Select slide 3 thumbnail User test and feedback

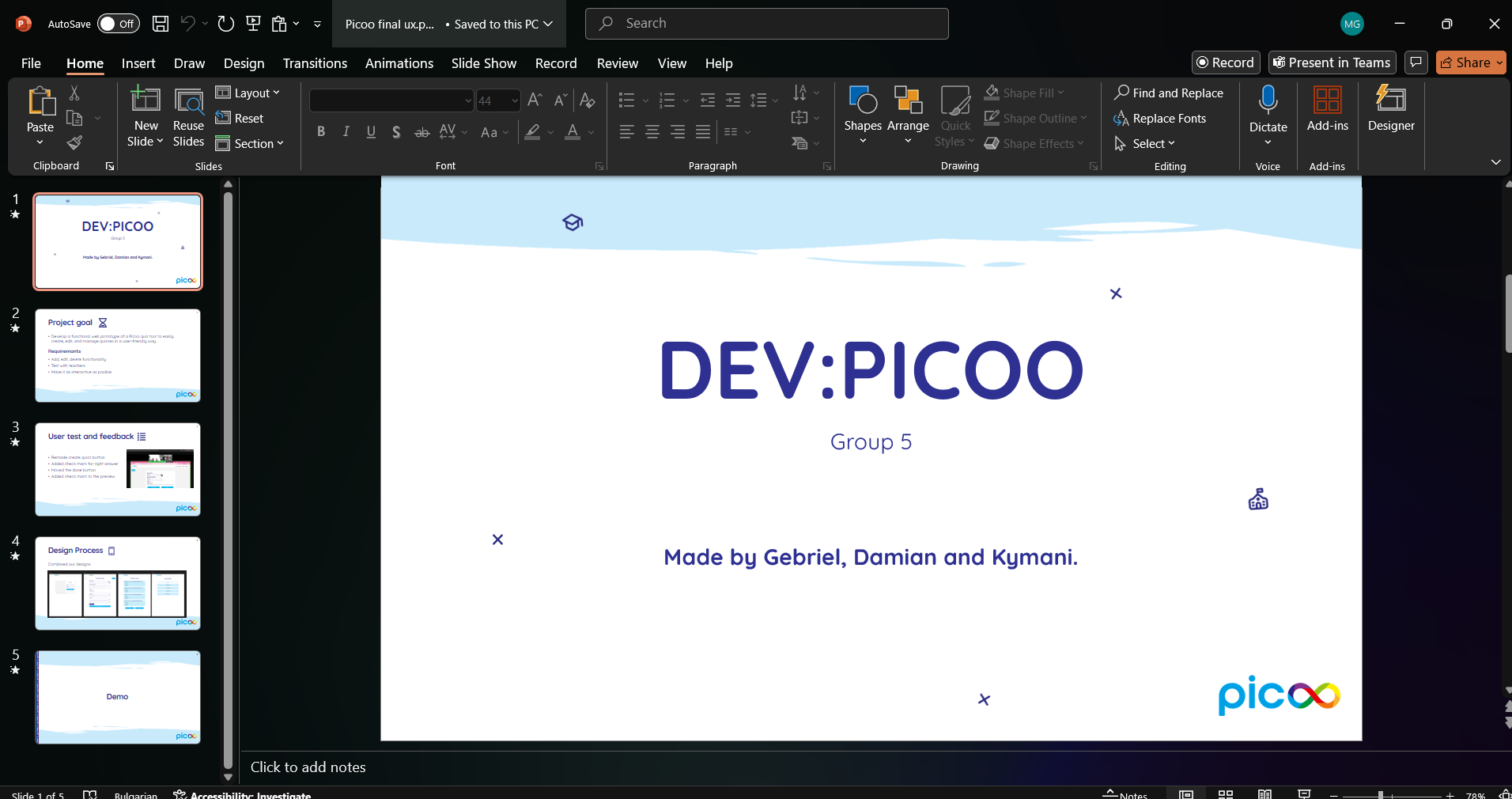tap(118, 469)
